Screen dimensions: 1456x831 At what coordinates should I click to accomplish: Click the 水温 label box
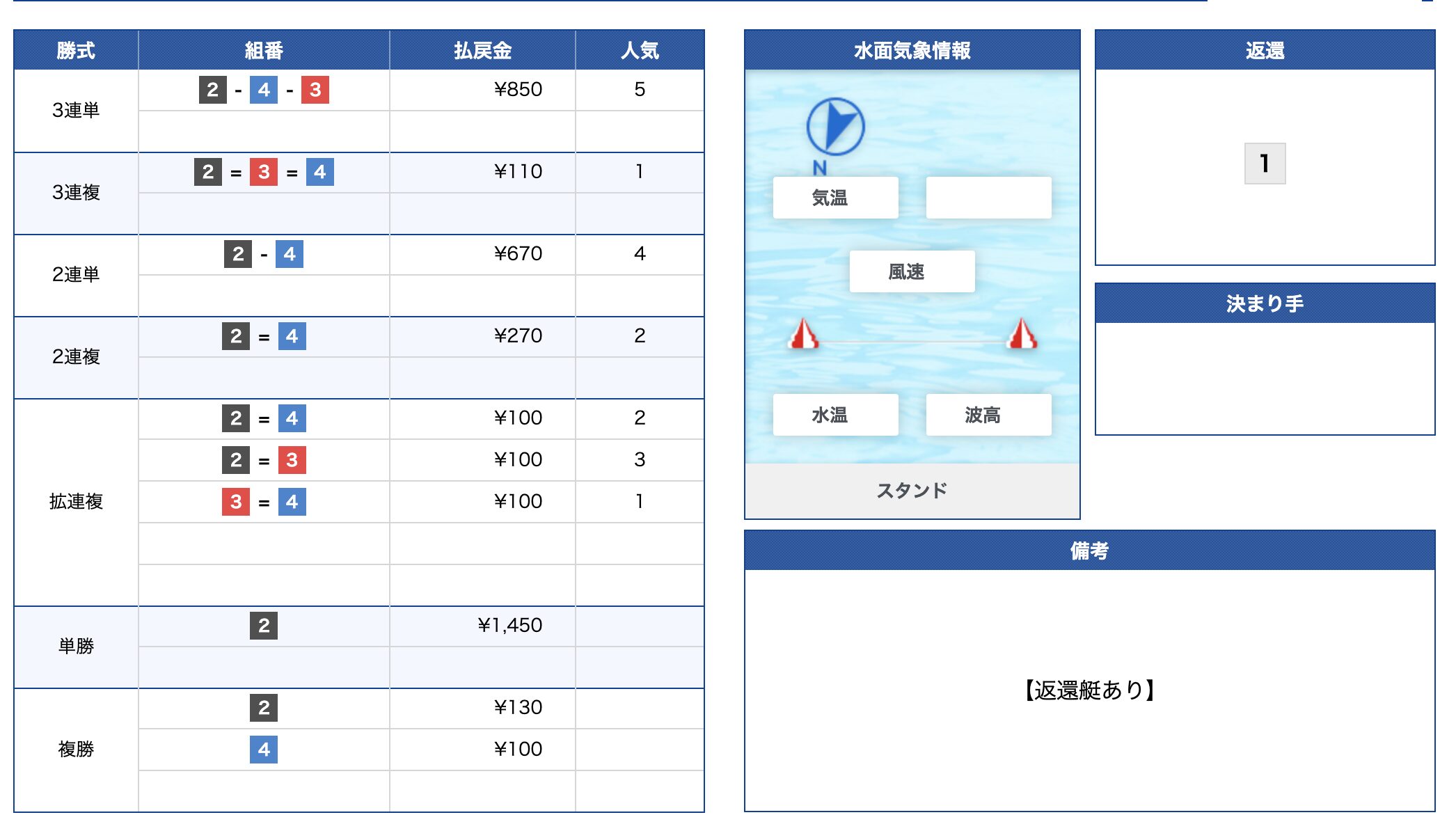point(835,415)
